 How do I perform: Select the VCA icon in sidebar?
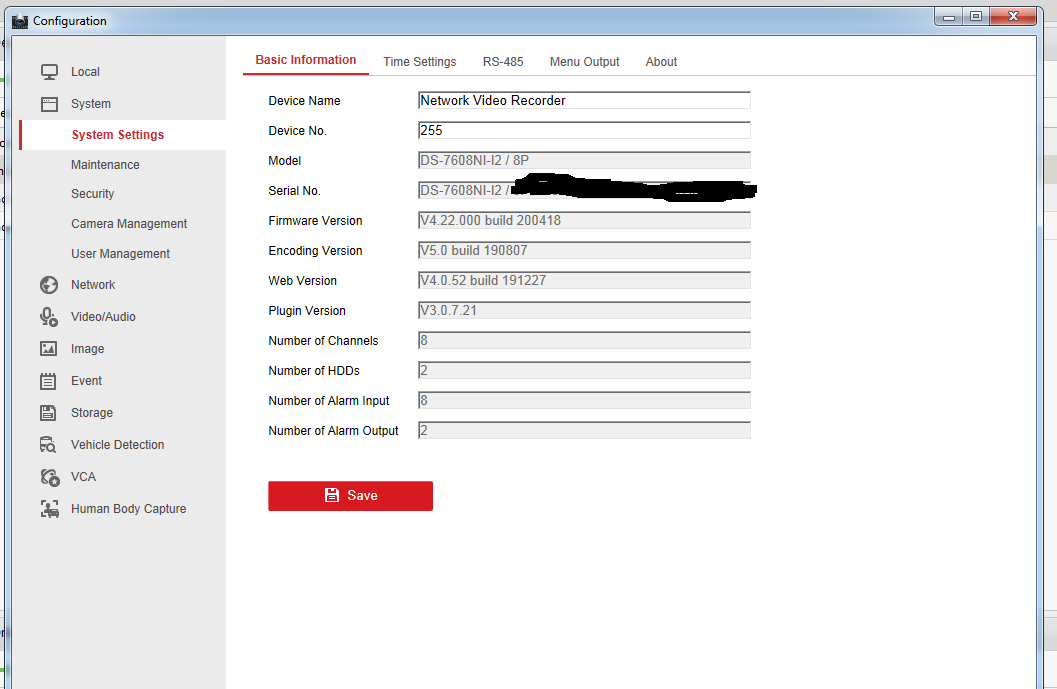49,477
